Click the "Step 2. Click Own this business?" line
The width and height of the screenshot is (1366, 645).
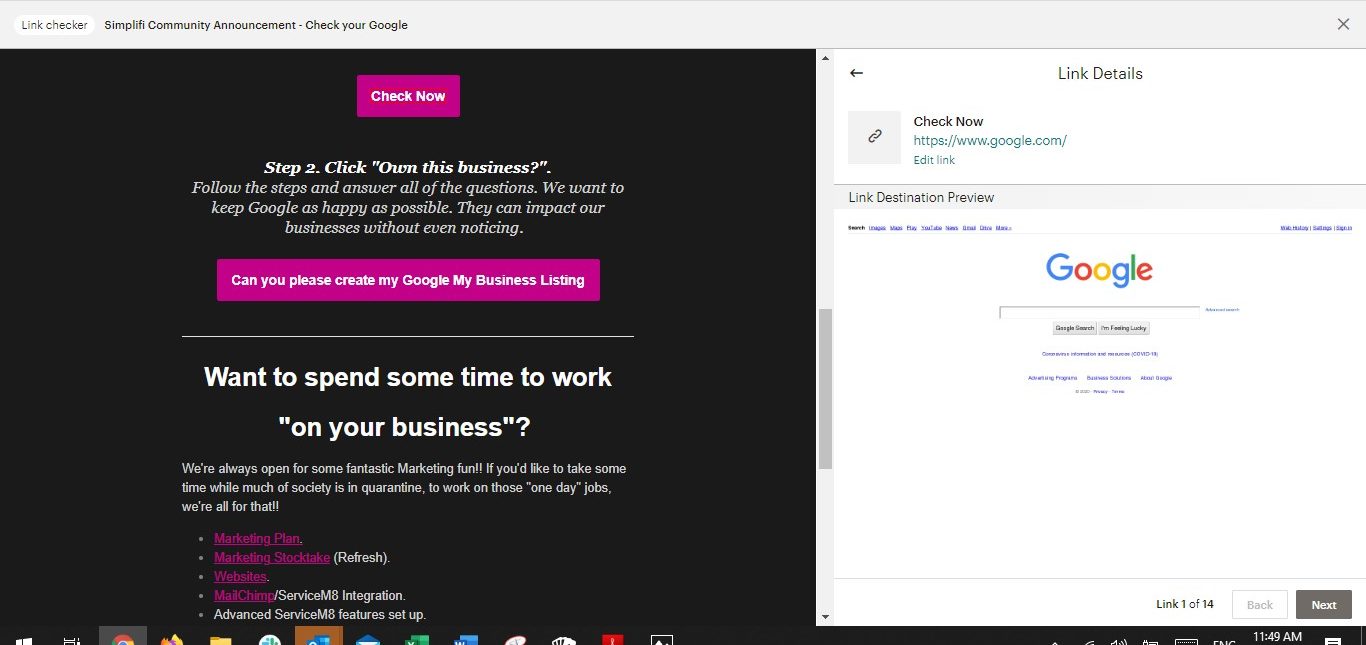[x=408, y=167]
